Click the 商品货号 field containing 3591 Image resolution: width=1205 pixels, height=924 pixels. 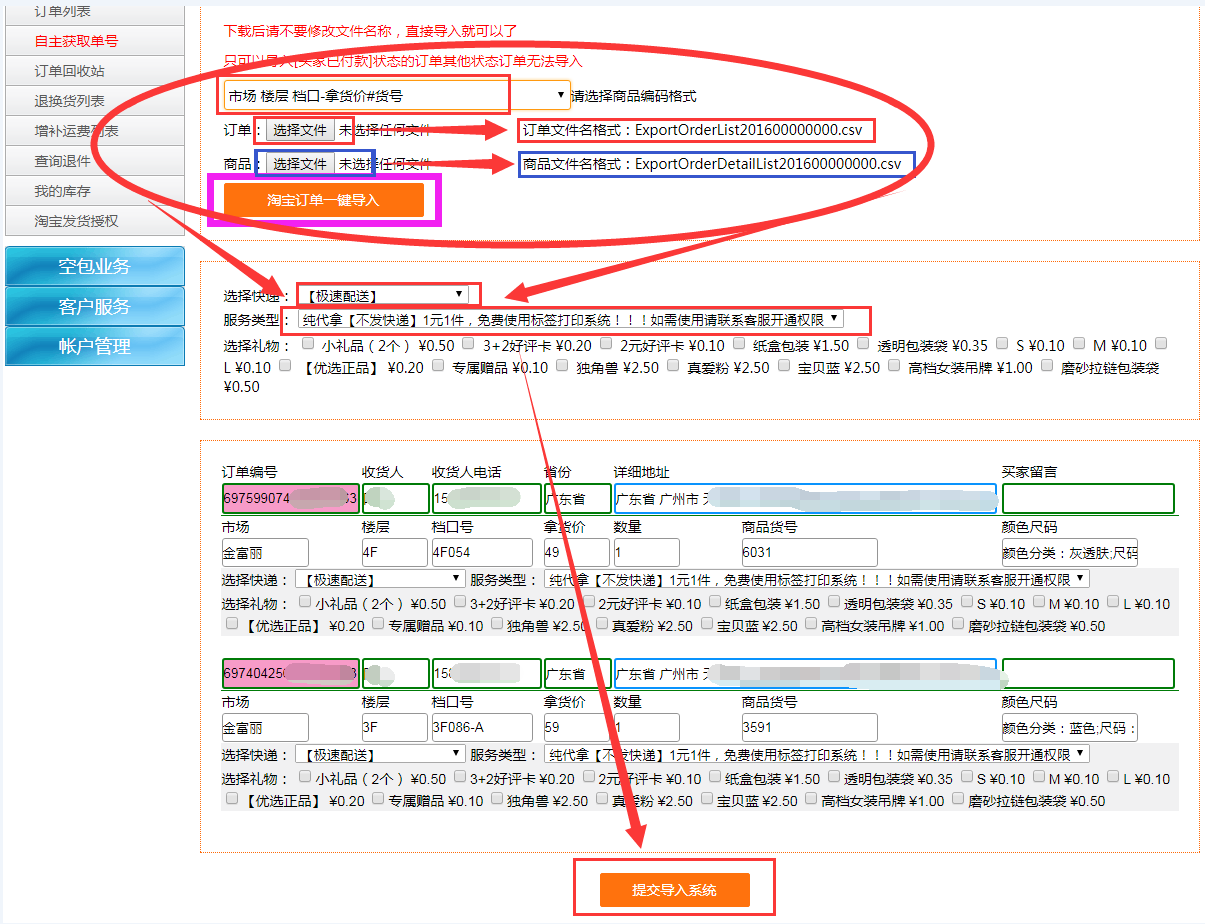808,727
